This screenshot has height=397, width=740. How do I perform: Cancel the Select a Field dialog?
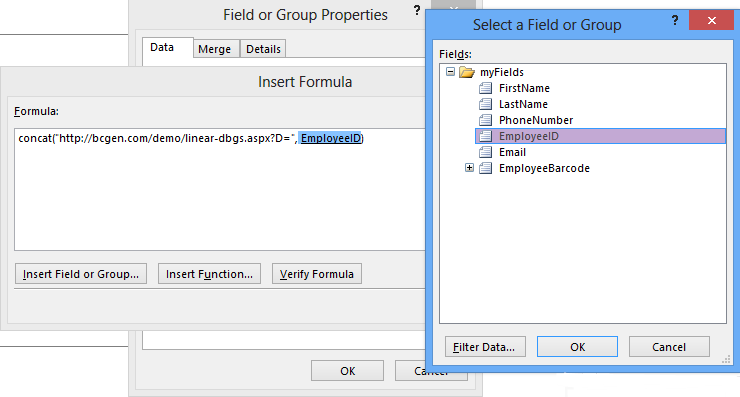point(669,347)
